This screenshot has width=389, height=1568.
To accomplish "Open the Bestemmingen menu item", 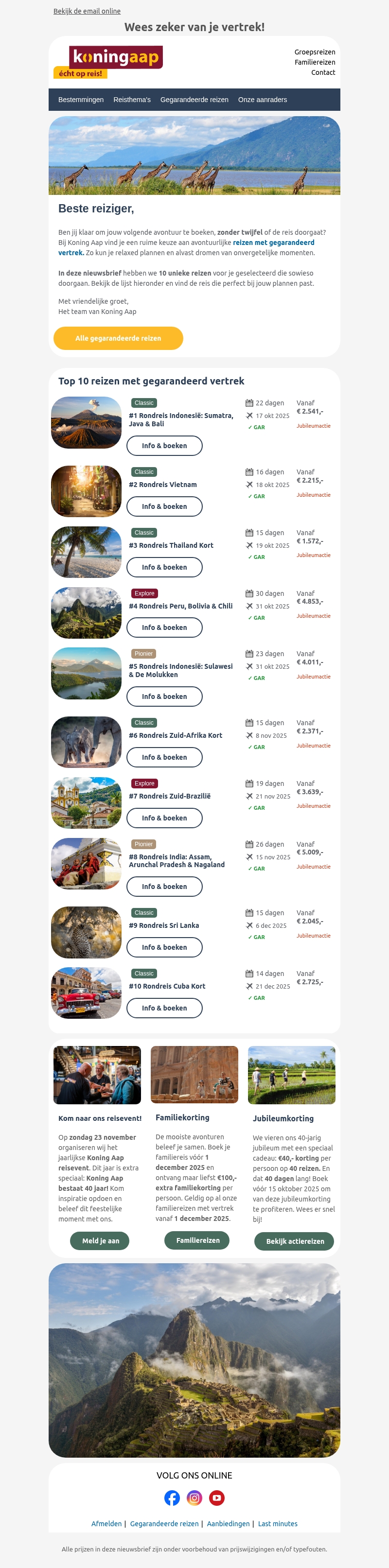I will [81, 100].
